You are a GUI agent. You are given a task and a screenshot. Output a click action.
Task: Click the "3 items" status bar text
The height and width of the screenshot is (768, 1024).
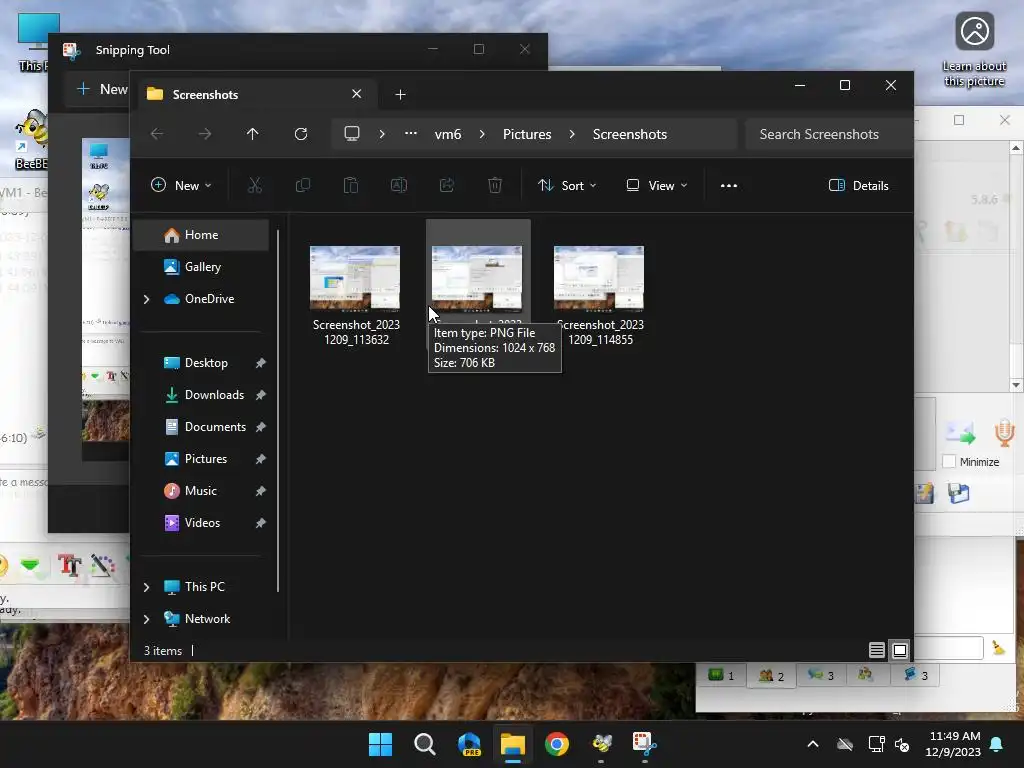[x=163, y=650]
